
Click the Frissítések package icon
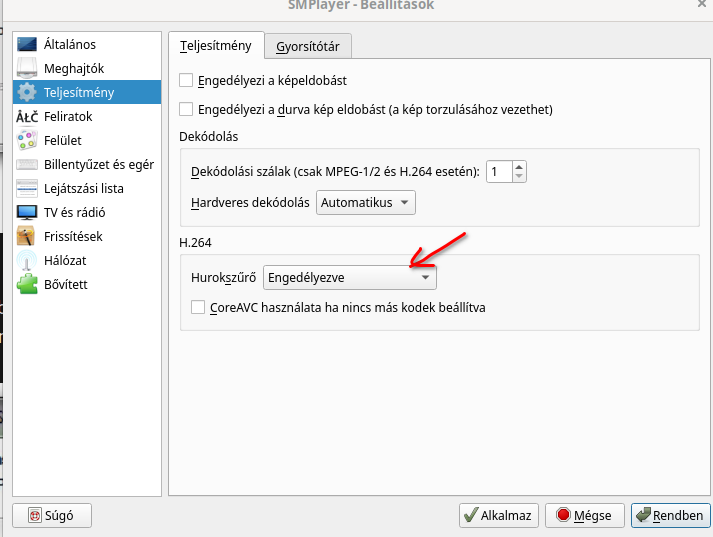point(27,236)
